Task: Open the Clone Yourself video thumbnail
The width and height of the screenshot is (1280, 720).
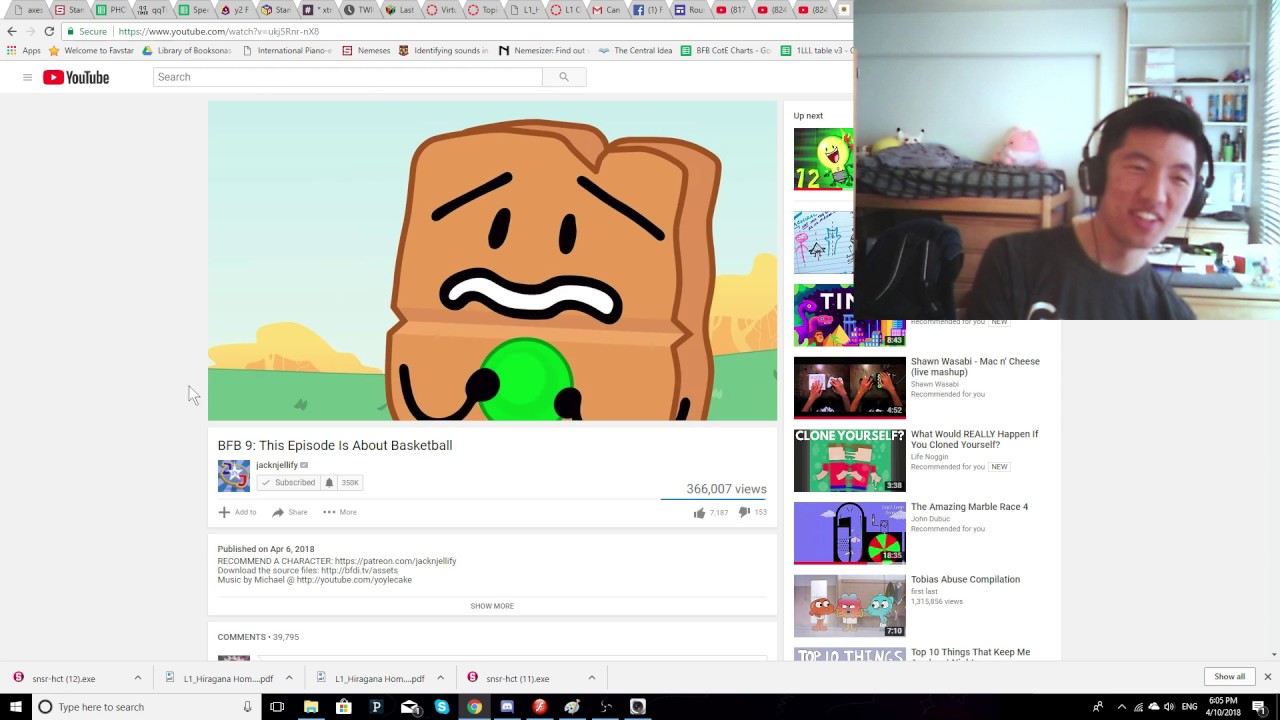Action: pyautogui.click(x=849, y=460)
